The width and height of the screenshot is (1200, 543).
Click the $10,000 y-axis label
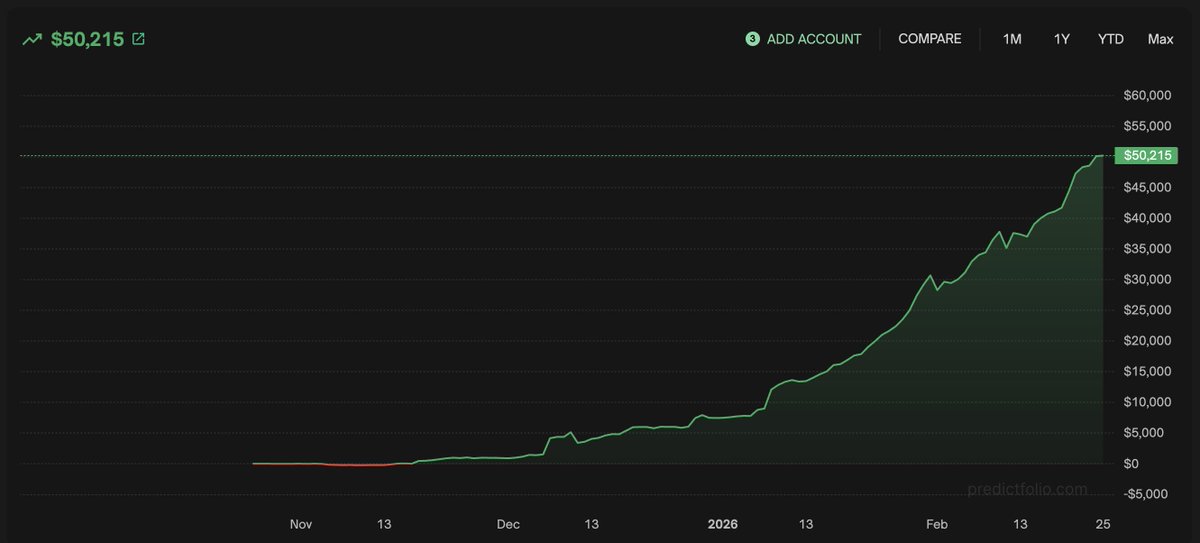click(x=1147, y=402)
